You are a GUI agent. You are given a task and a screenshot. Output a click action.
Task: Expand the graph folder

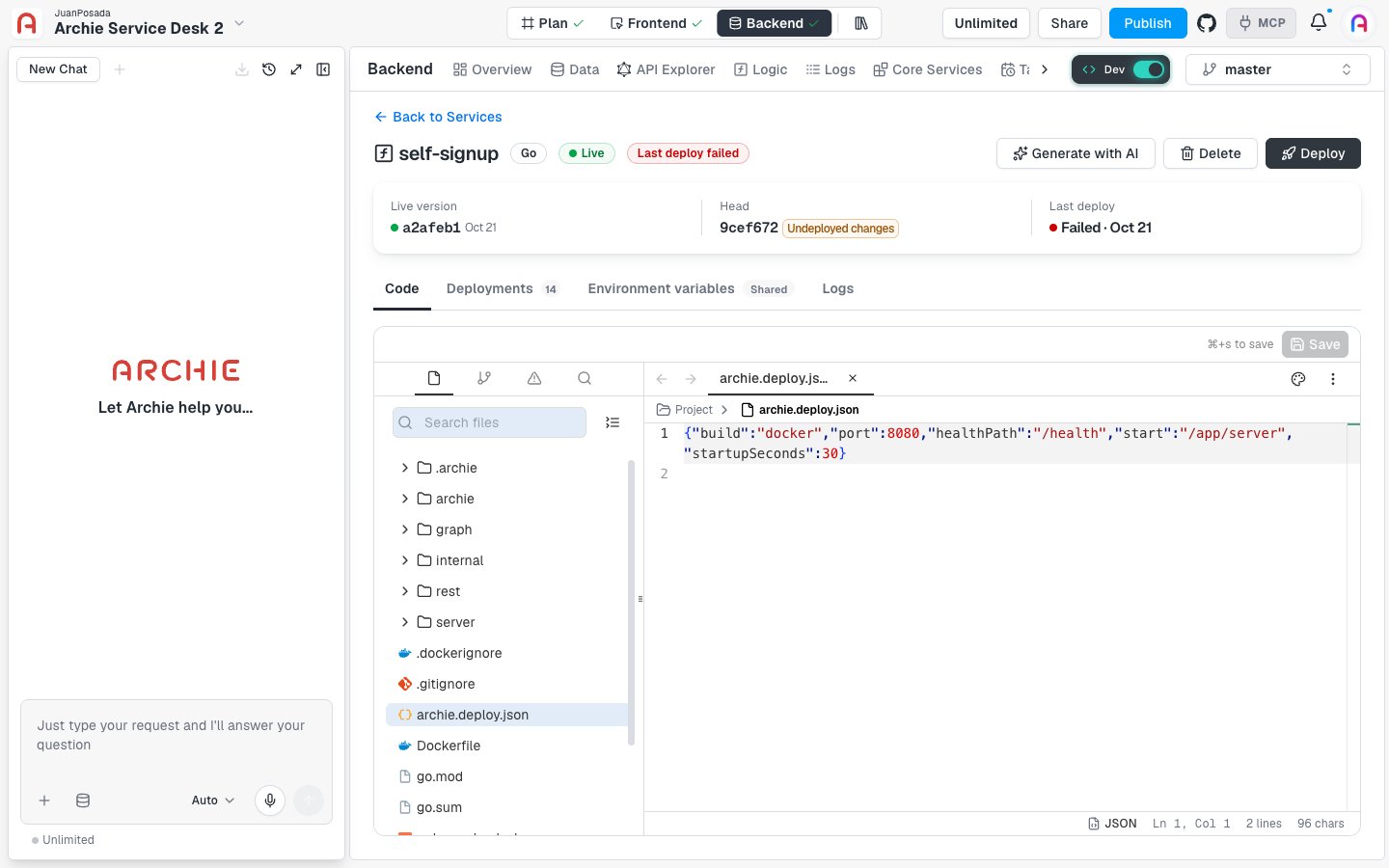click(x=404, y=529)
